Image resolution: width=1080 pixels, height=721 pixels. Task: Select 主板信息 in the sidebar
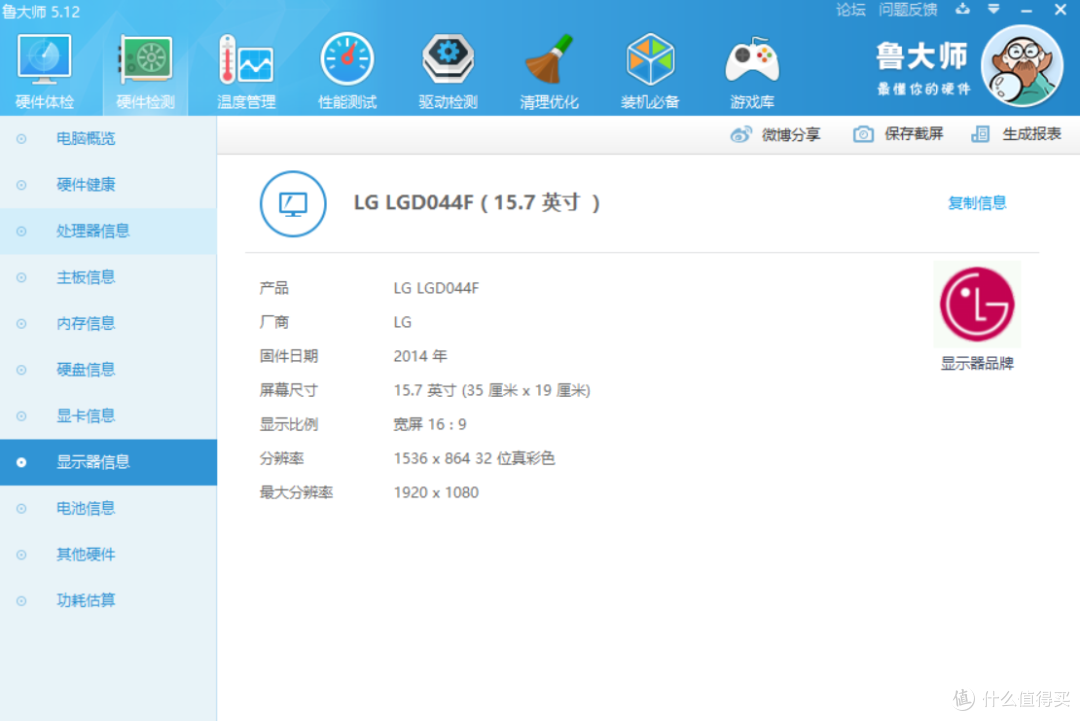[108, 277]
